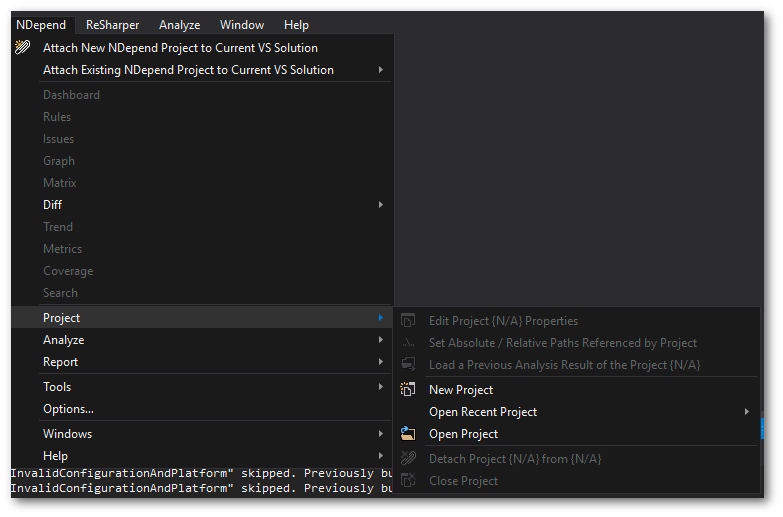
Task: Select Open Recent Project in the submenu
Action: click(x=577, y=412)
